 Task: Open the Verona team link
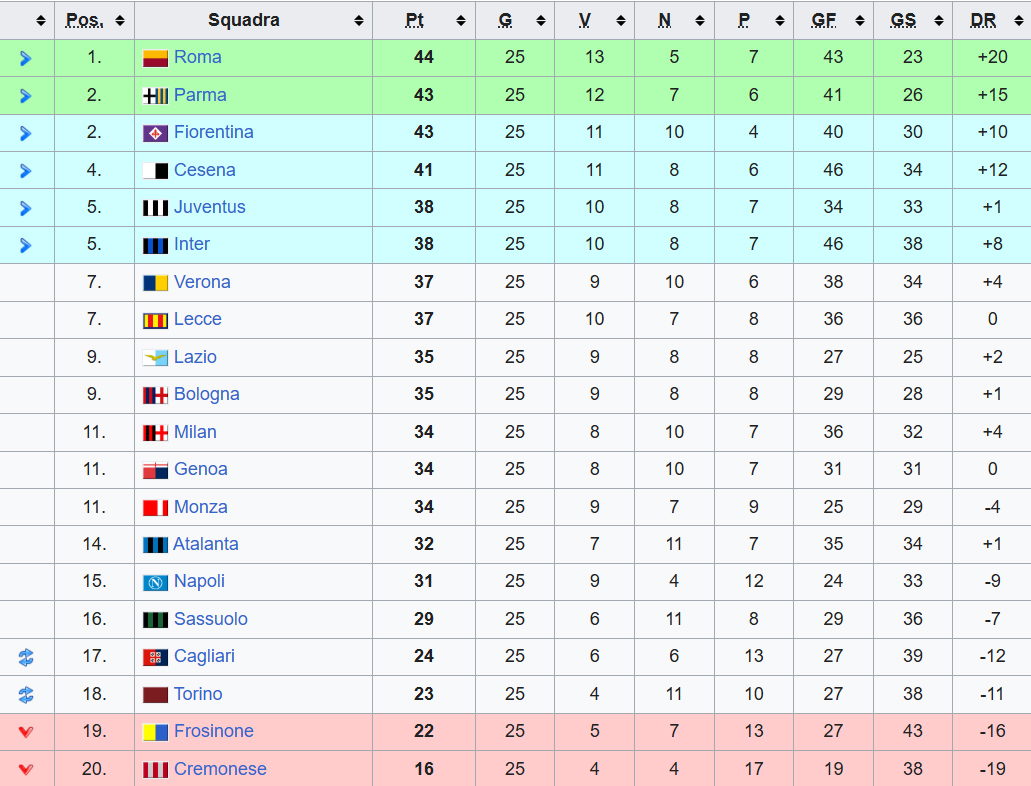click(x=202, y=282)
